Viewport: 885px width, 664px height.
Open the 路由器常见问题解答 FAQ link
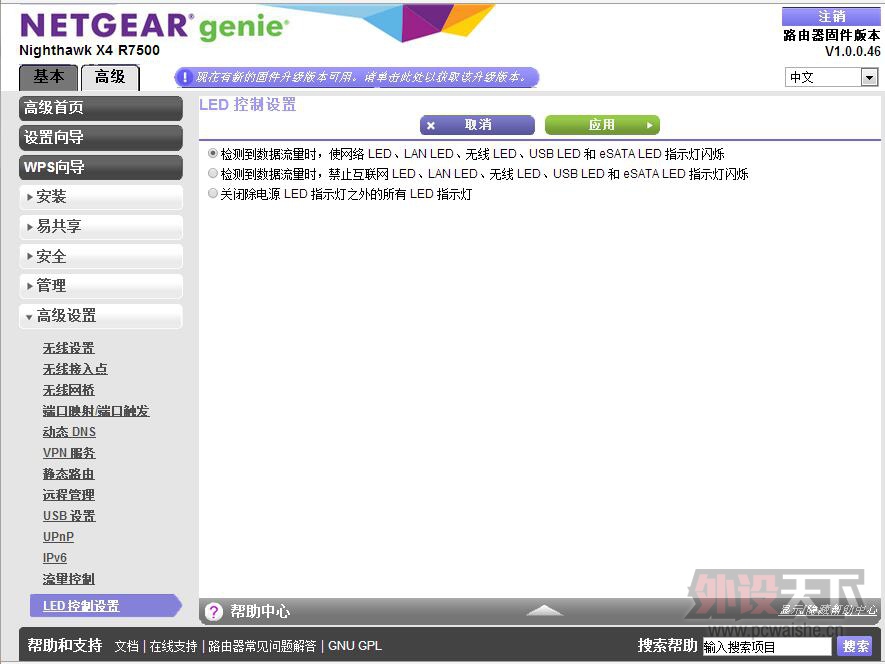pyautogui.click(x=262, y=646)
